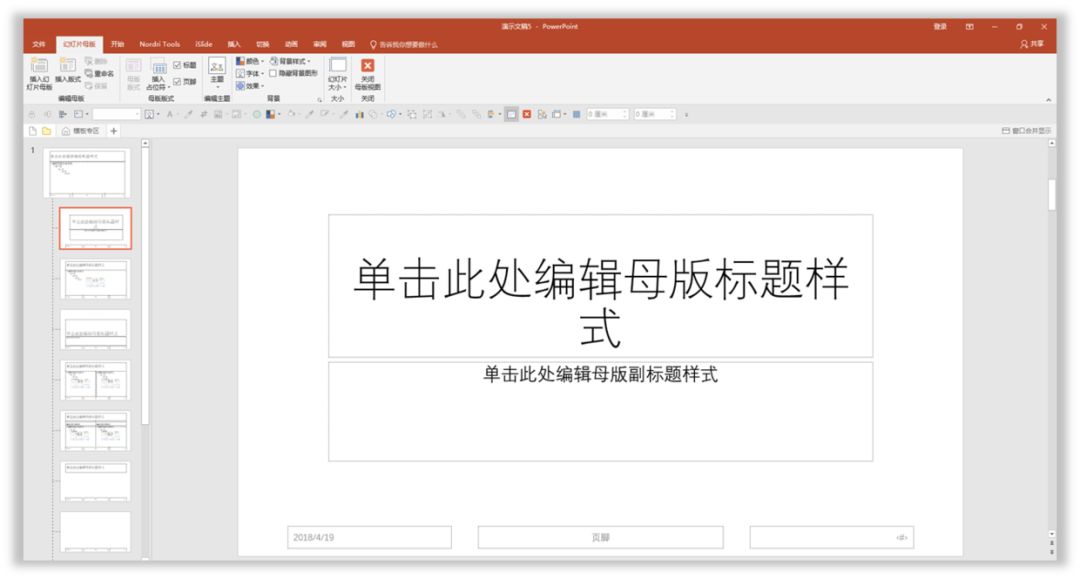Viewport: 1080px width, 579px height.
Task: Click the date placeholder 2018/4/19
Action: click(369, 537)
